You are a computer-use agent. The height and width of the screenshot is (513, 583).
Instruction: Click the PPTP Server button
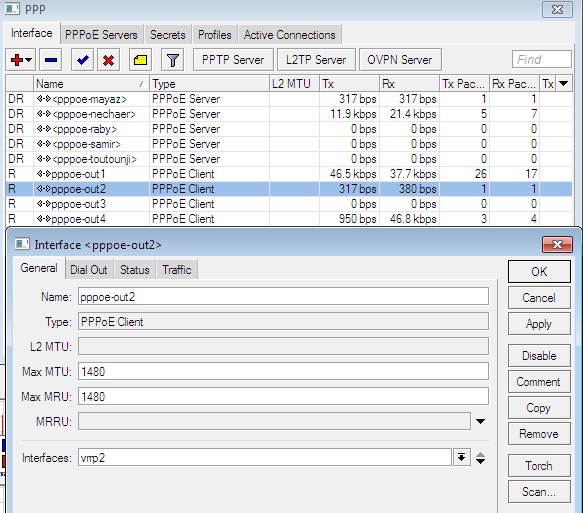(233, 59)
